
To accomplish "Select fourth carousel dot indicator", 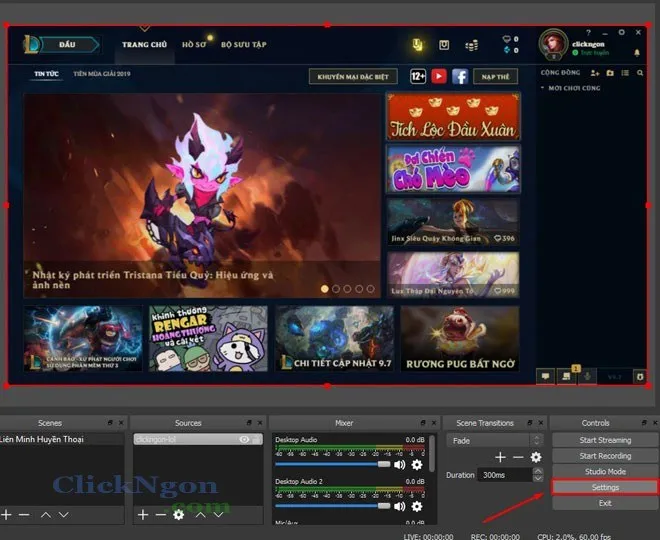I will (359, 289).
